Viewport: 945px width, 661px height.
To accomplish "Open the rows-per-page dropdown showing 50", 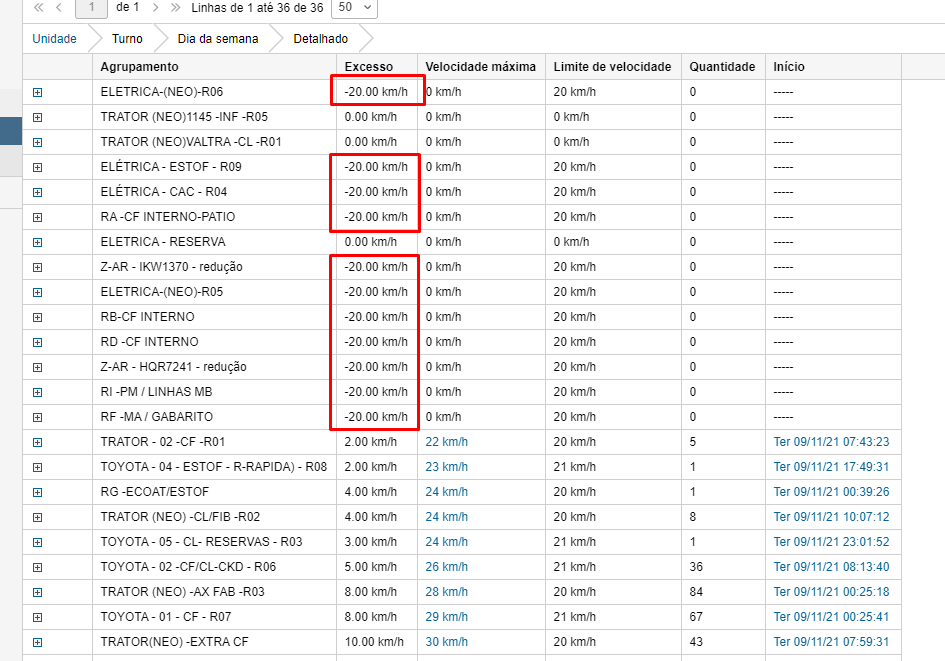I will pos(356,7).
